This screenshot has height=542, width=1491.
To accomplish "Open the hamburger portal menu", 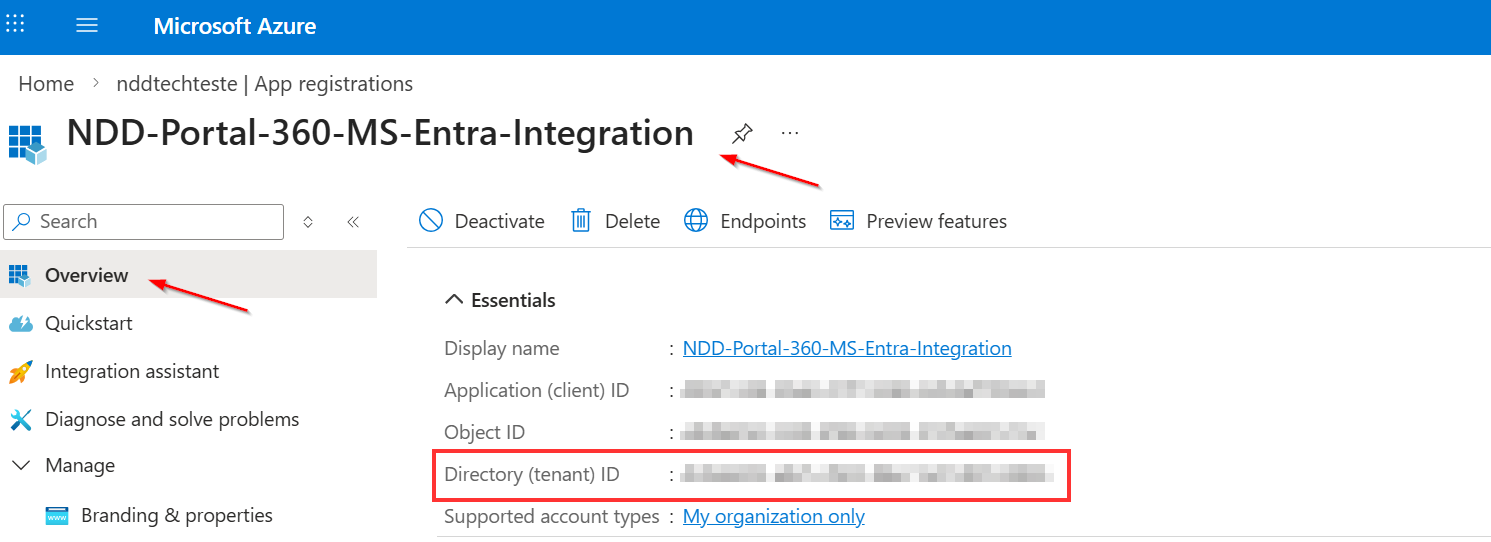I will point(87,26).
